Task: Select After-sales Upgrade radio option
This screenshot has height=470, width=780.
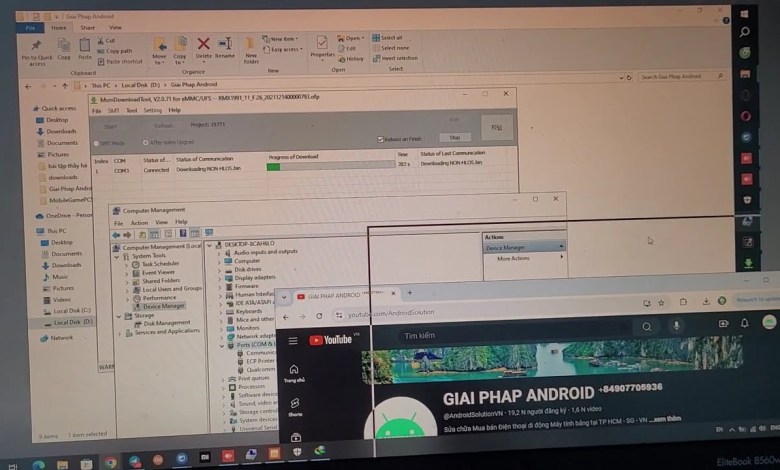Action: tap(145, 143)
